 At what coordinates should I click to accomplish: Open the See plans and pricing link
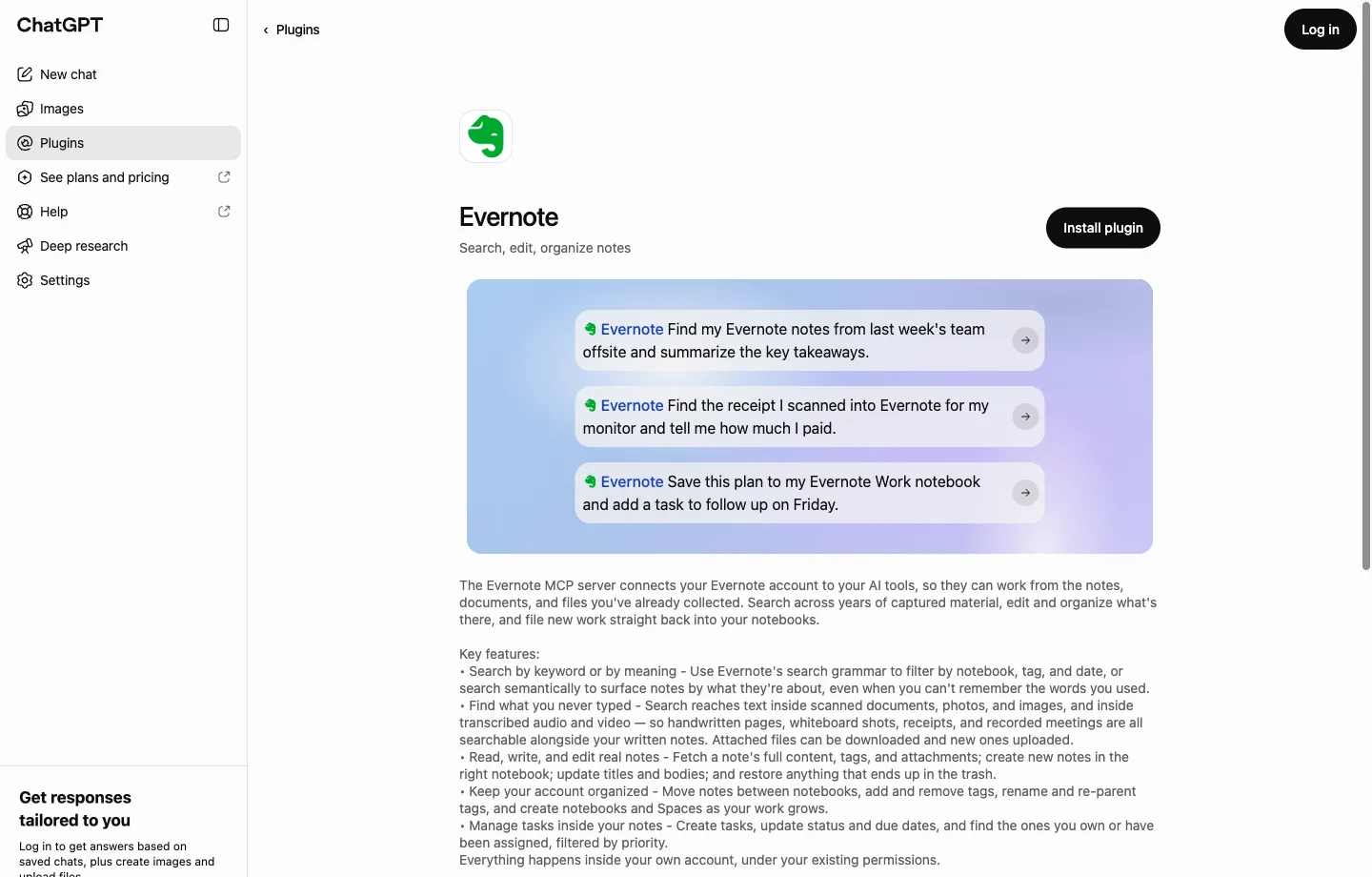[123, 177]
